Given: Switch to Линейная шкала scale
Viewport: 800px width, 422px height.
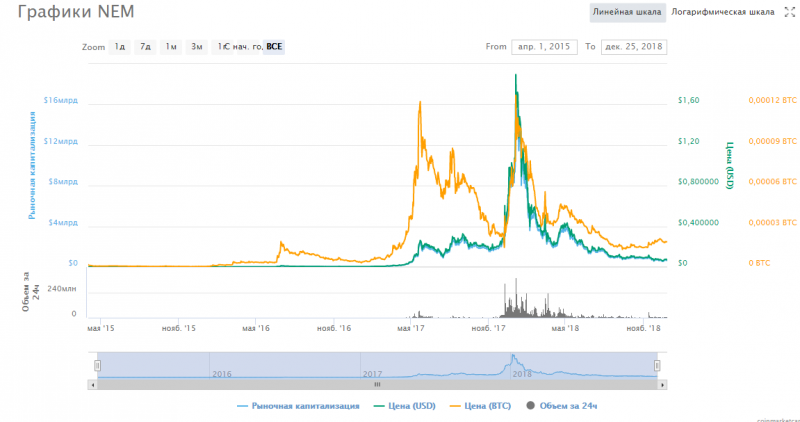Looking at the screenshot, I should click(627, 12).
